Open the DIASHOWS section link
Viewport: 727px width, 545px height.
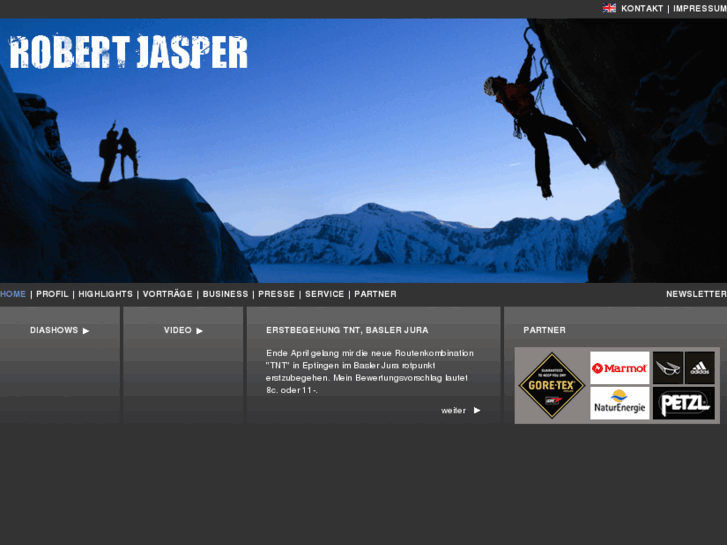coord(54,330)
